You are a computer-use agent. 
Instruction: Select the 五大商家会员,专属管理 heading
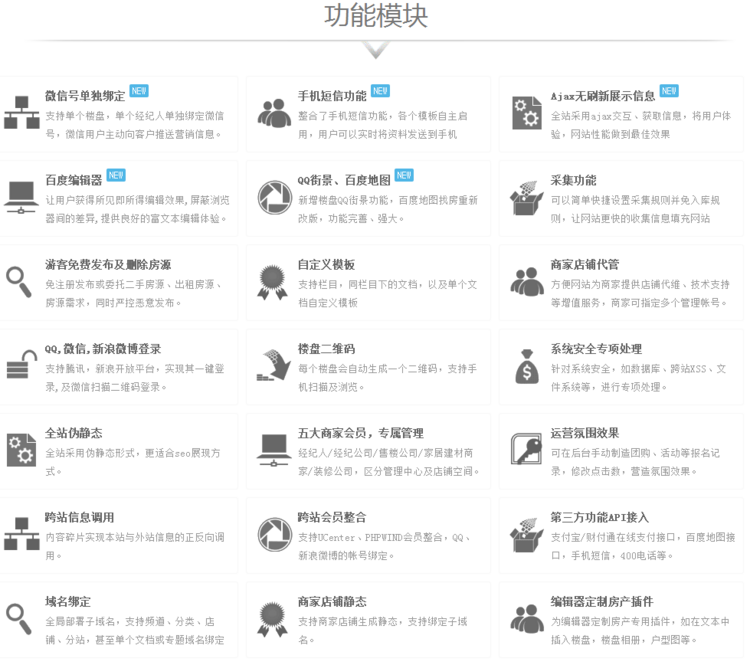(361, 433)
